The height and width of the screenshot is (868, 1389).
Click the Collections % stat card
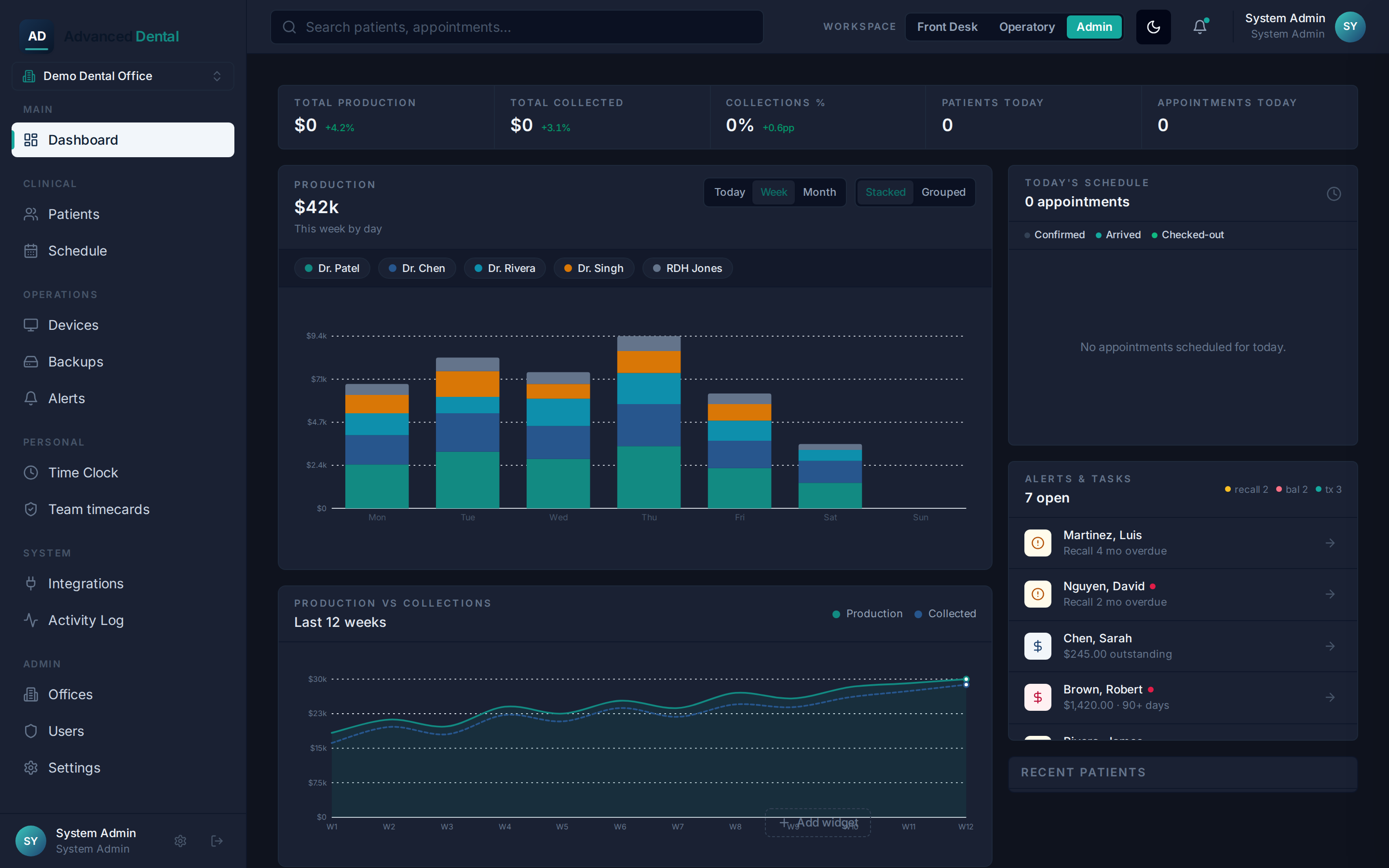tap(817, 117)
